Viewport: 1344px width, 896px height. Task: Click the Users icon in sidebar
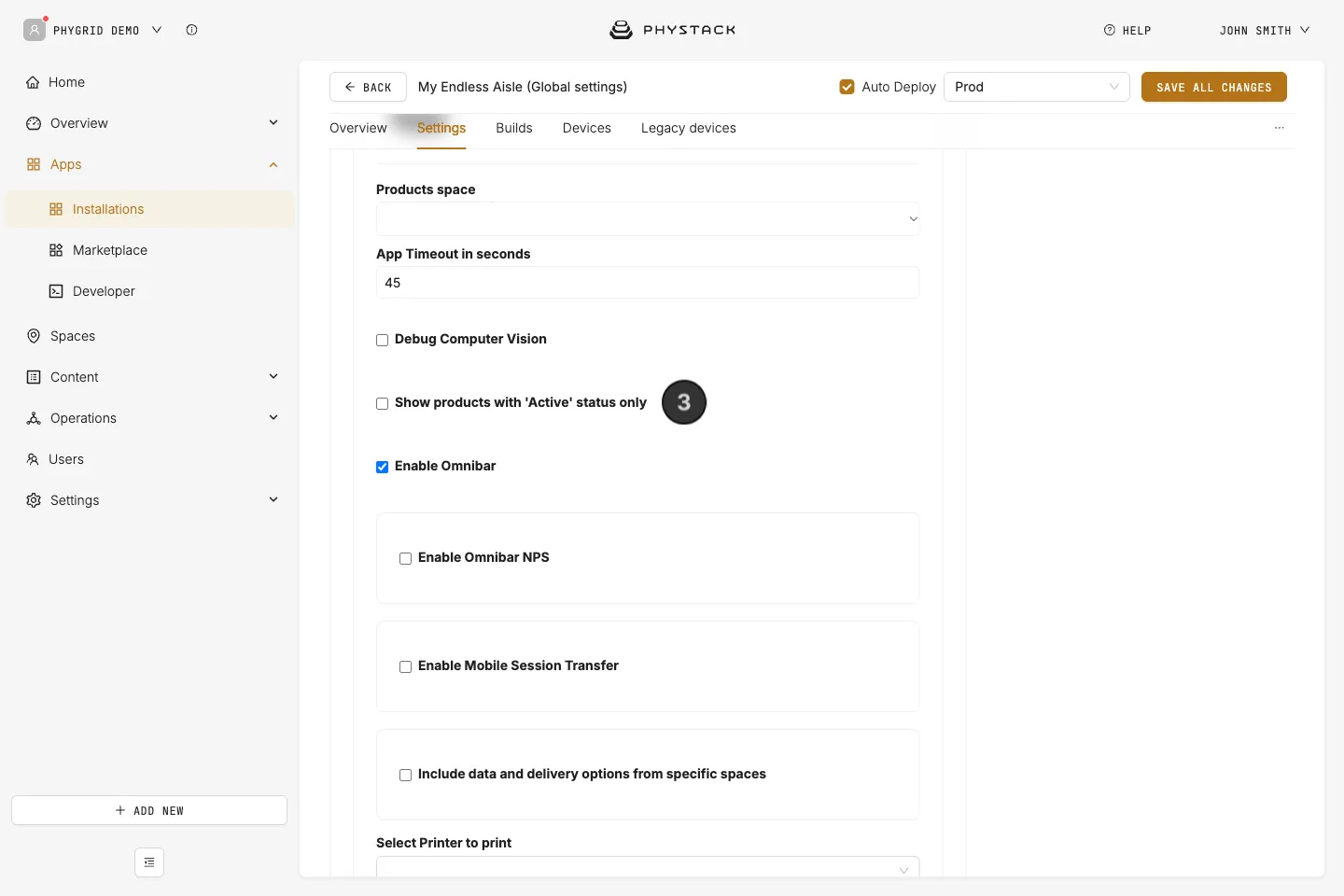(33, 459)
